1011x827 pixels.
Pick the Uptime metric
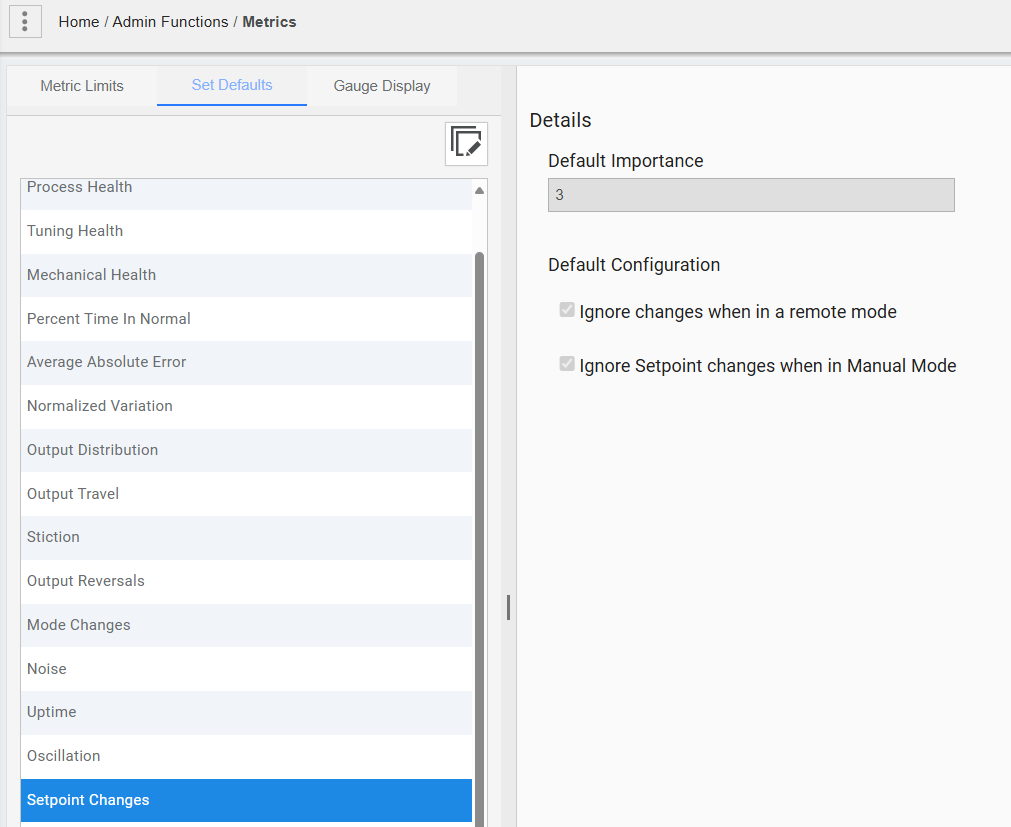(x=246, y=712)
